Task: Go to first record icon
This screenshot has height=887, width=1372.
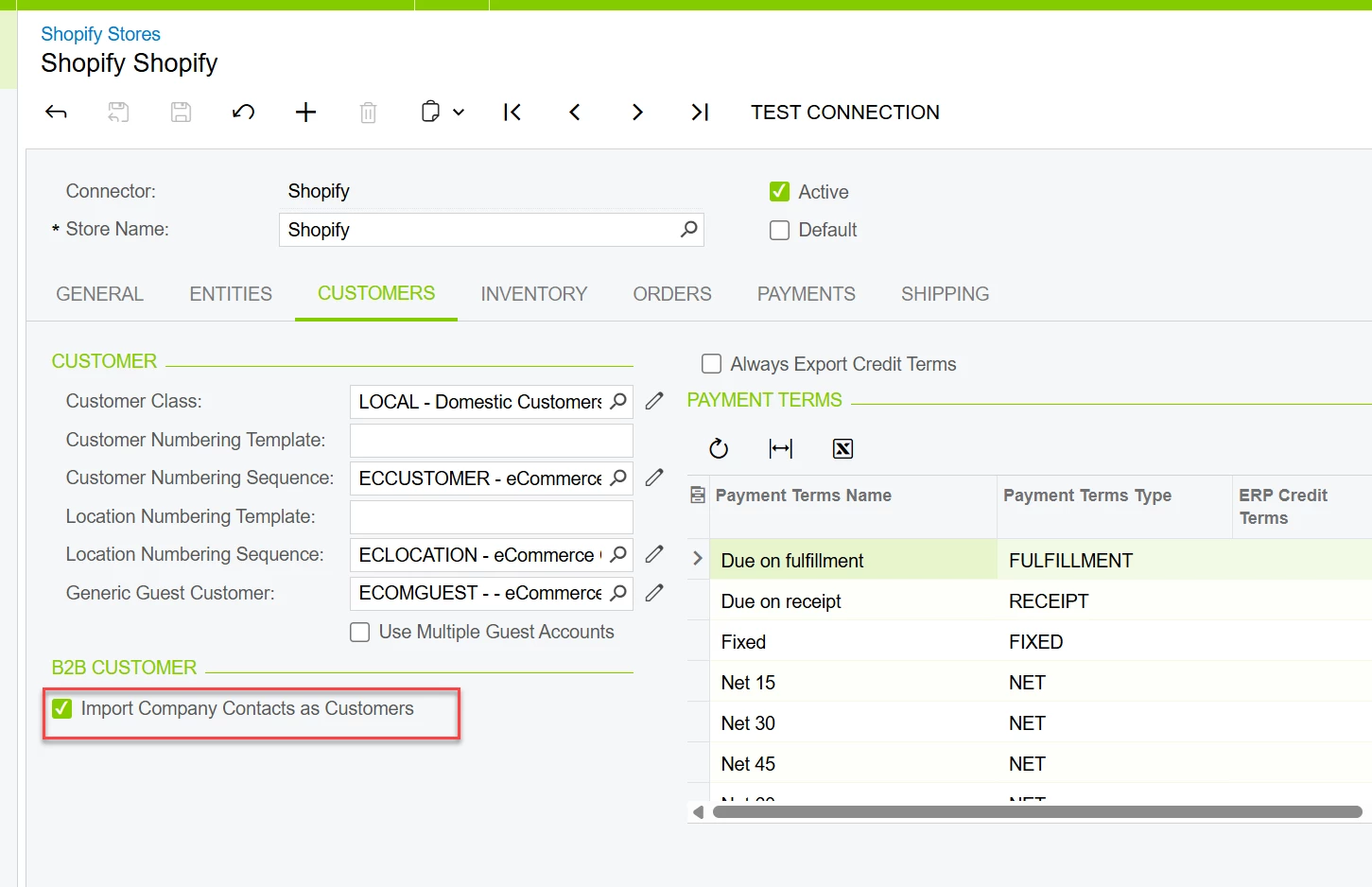Action: (512, 113)
